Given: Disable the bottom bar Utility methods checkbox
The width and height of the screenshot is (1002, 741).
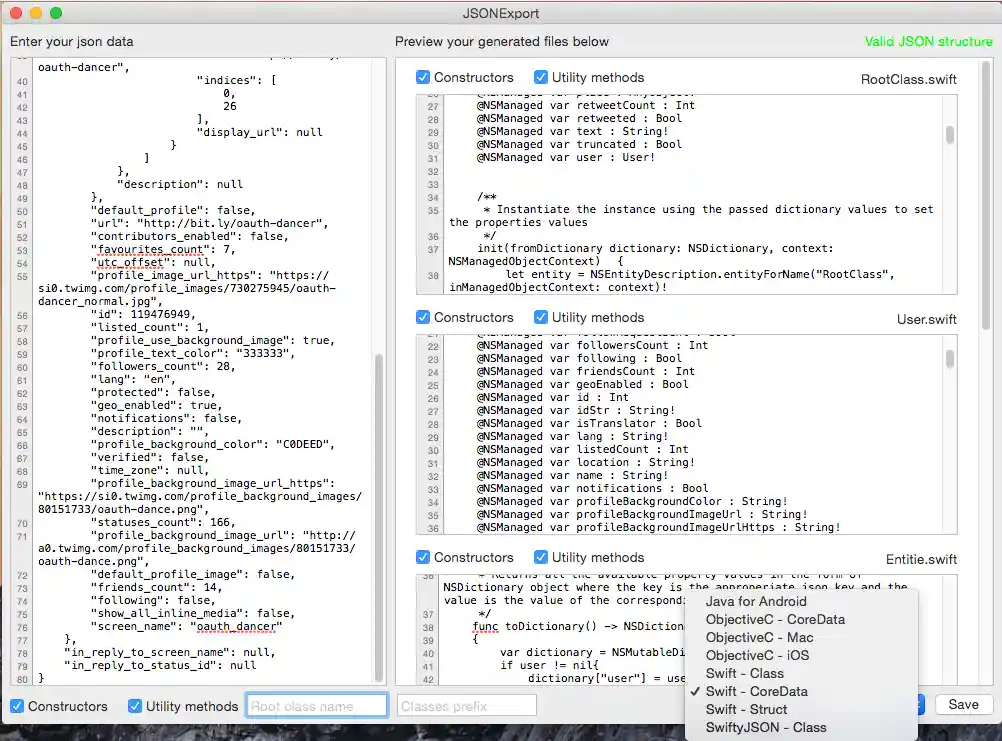Looking at the screenshot, I should point(135,706).
